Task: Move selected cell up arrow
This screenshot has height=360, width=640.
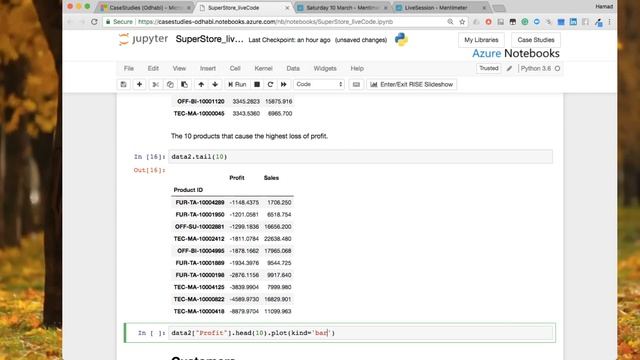Action: point(201,84)
